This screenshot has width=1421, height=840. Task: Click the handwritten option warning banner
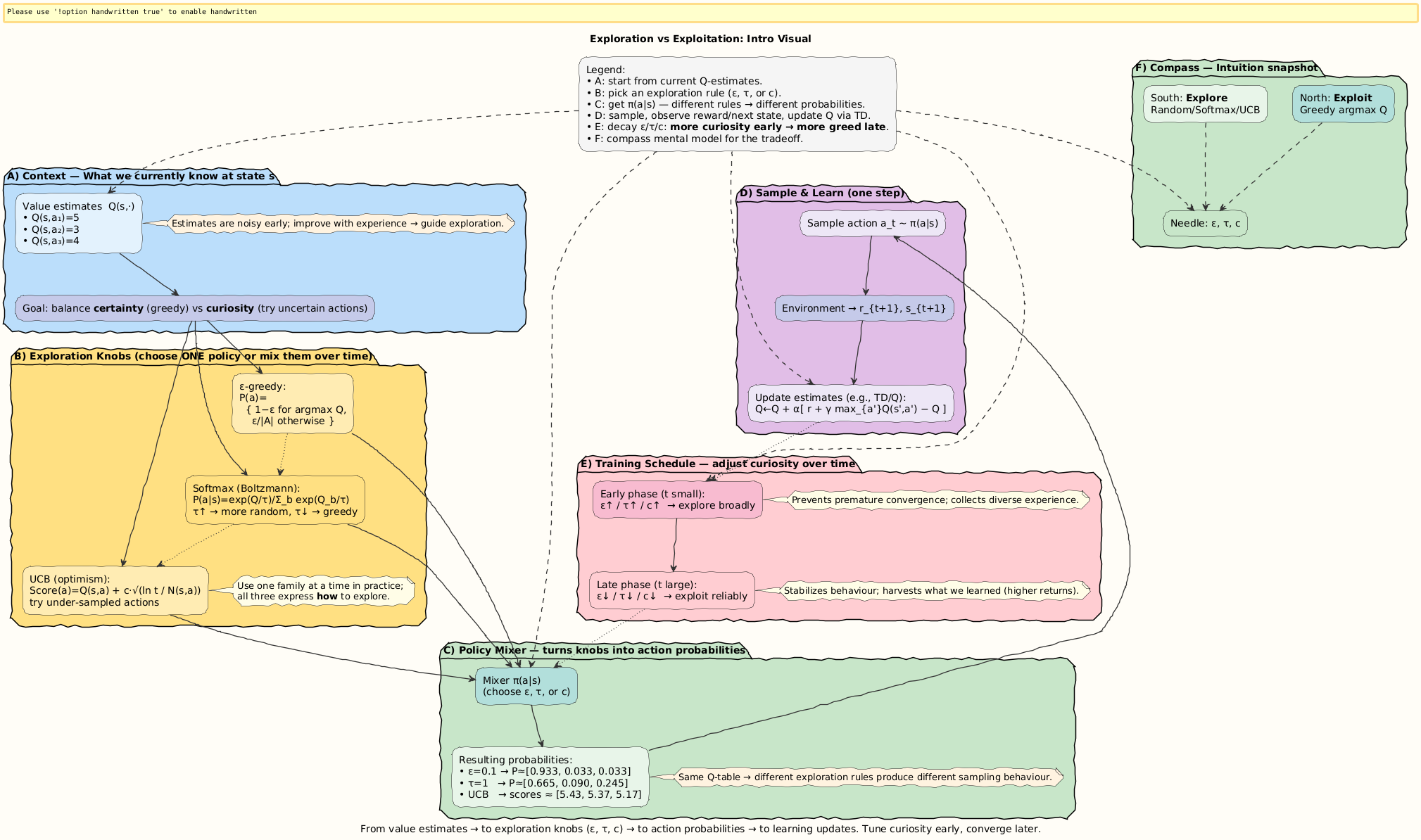(710, 13)
